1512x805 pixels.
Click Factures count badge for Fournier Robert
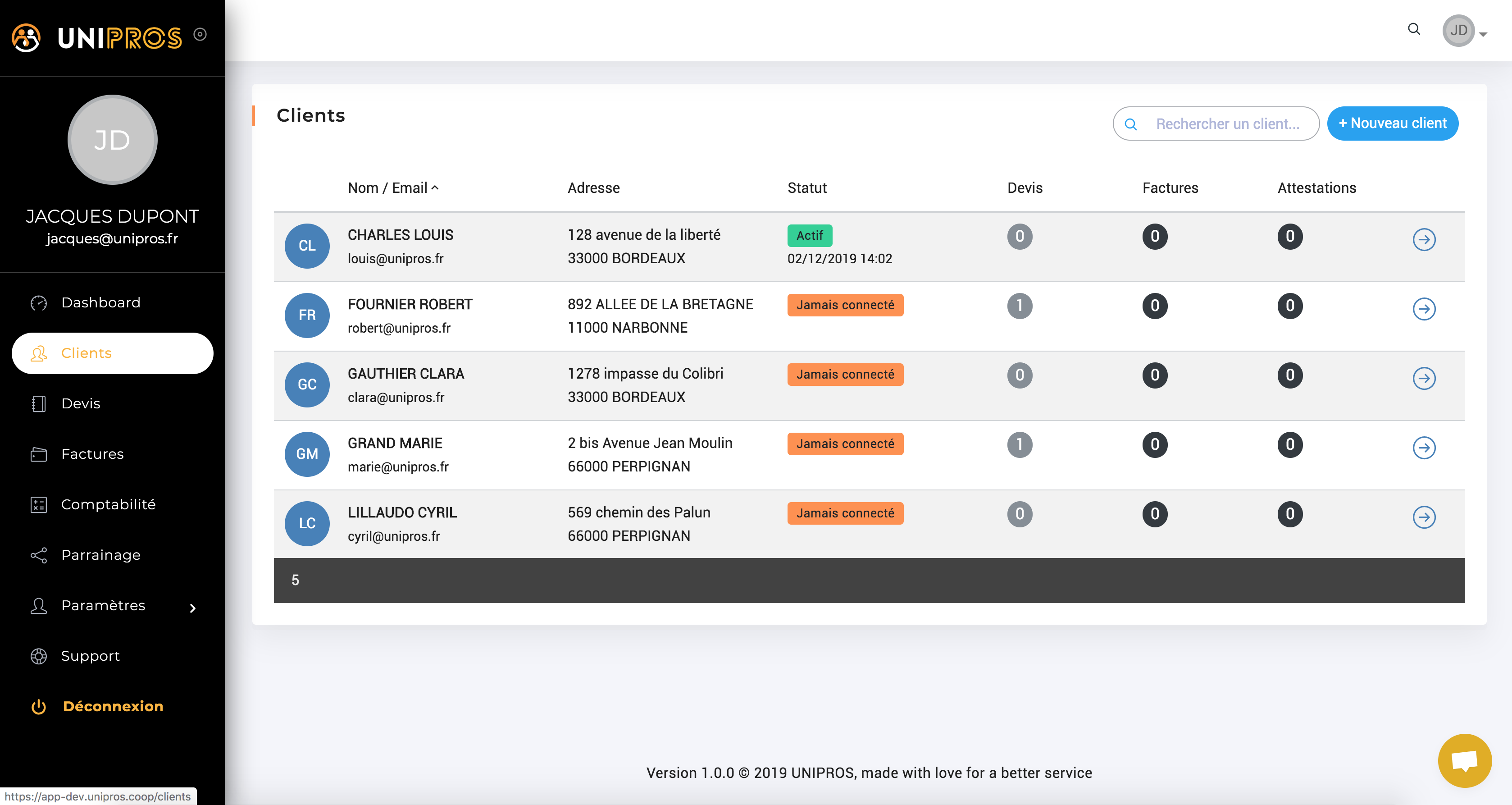click(1155, 306)
